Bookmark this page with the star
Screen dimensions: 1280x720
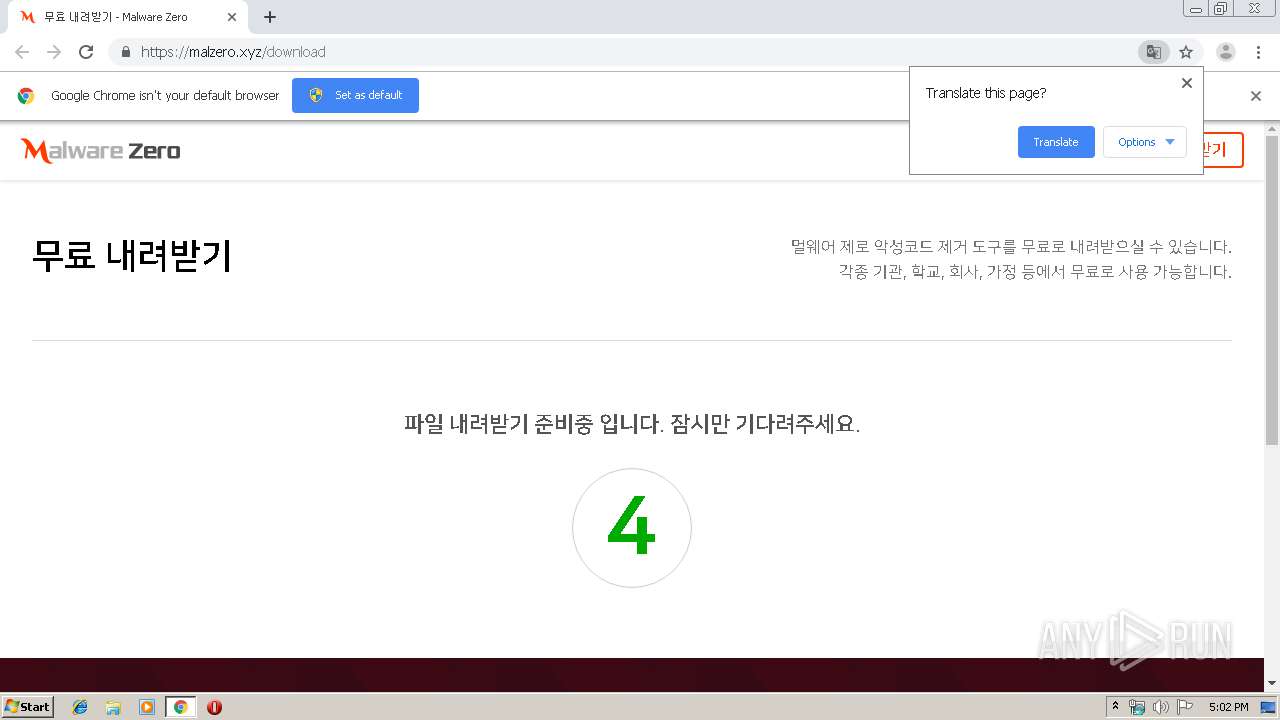[1186, 52]
